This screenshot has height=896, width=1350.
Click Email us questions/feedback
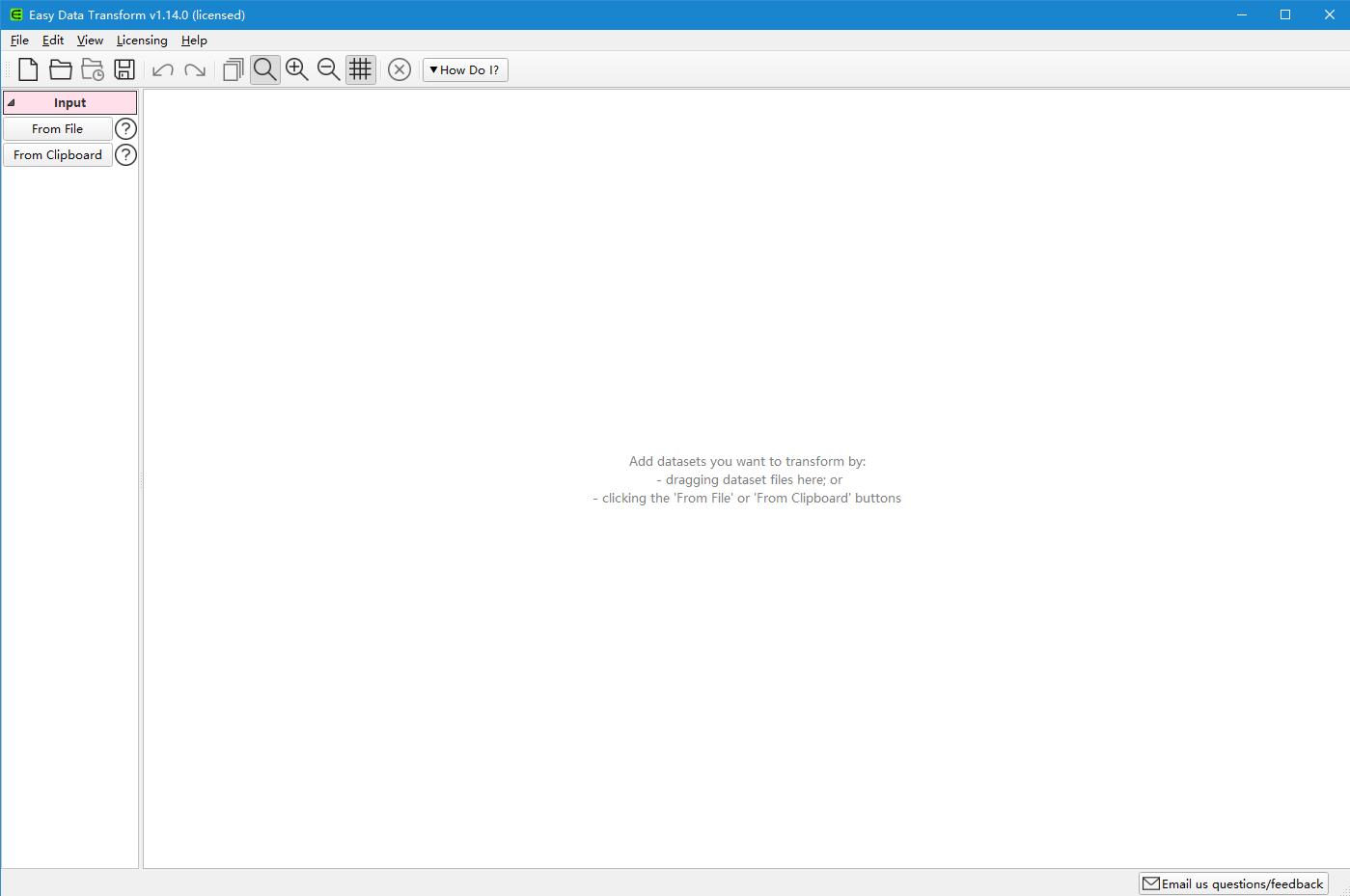coord(1233,883)
